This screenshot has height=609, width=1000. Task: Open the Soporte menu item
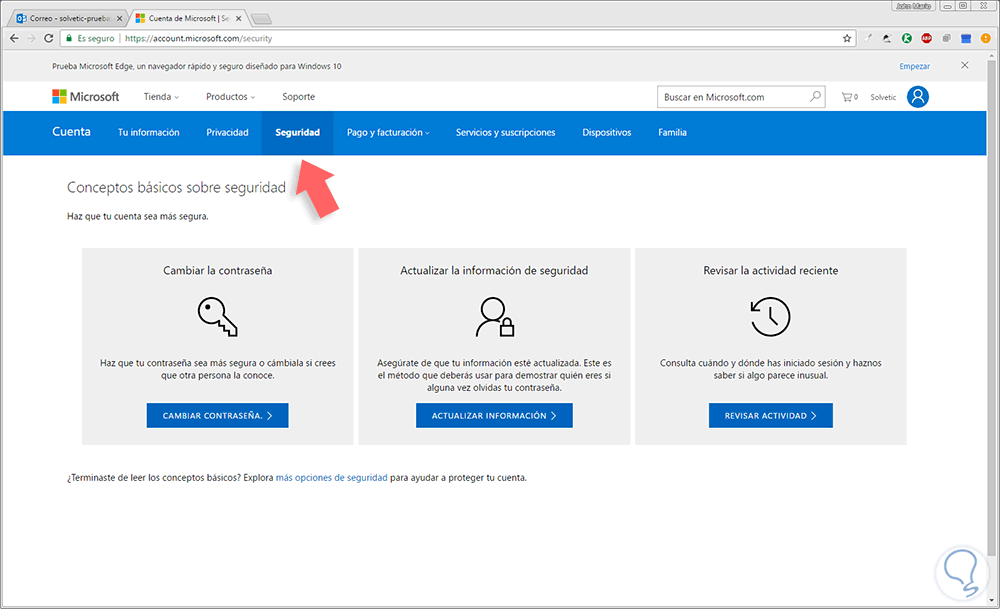pyautogui.click(x=298, y=97)
